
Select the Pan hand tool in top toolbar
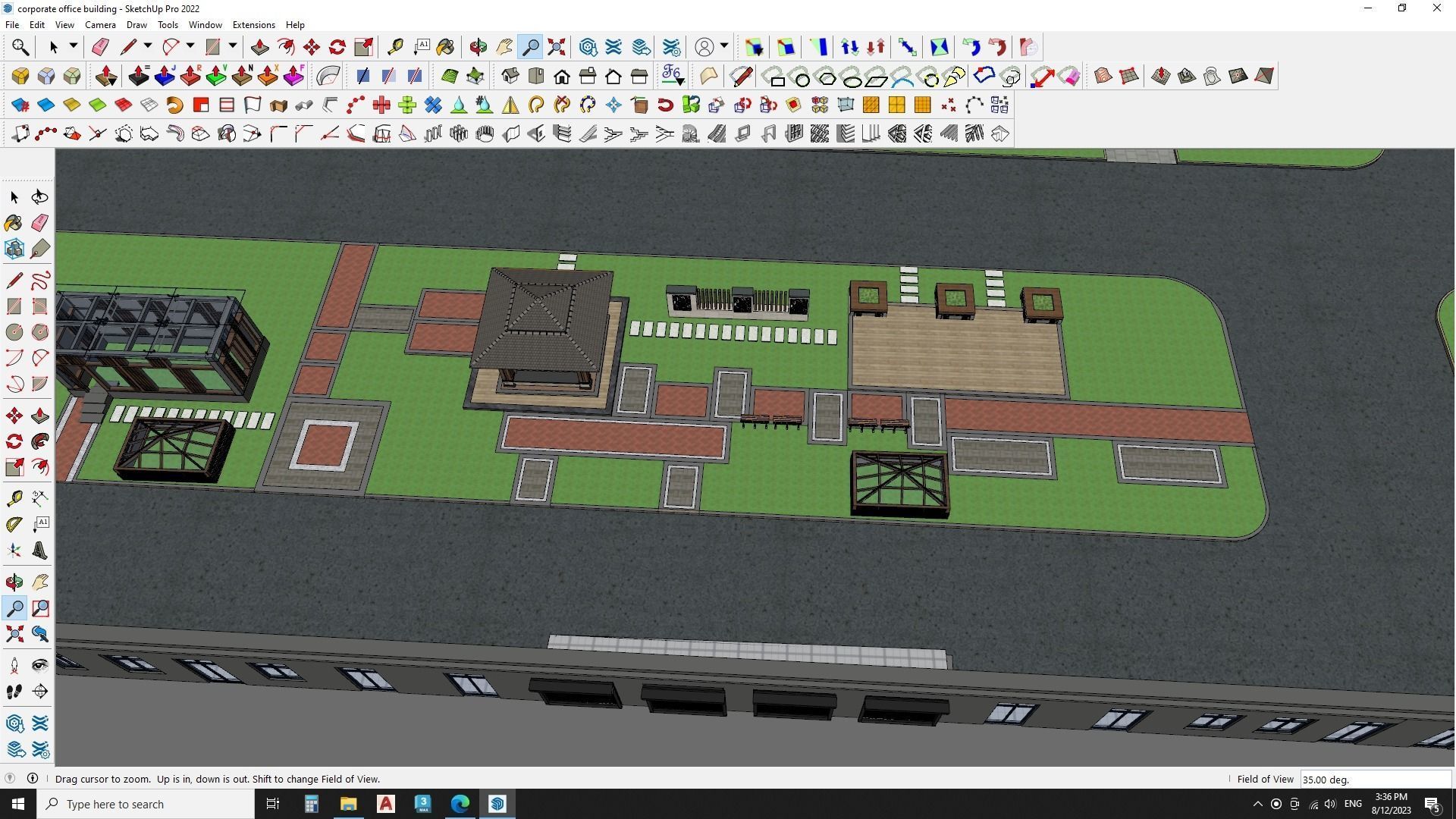click(x=504, y=47)
